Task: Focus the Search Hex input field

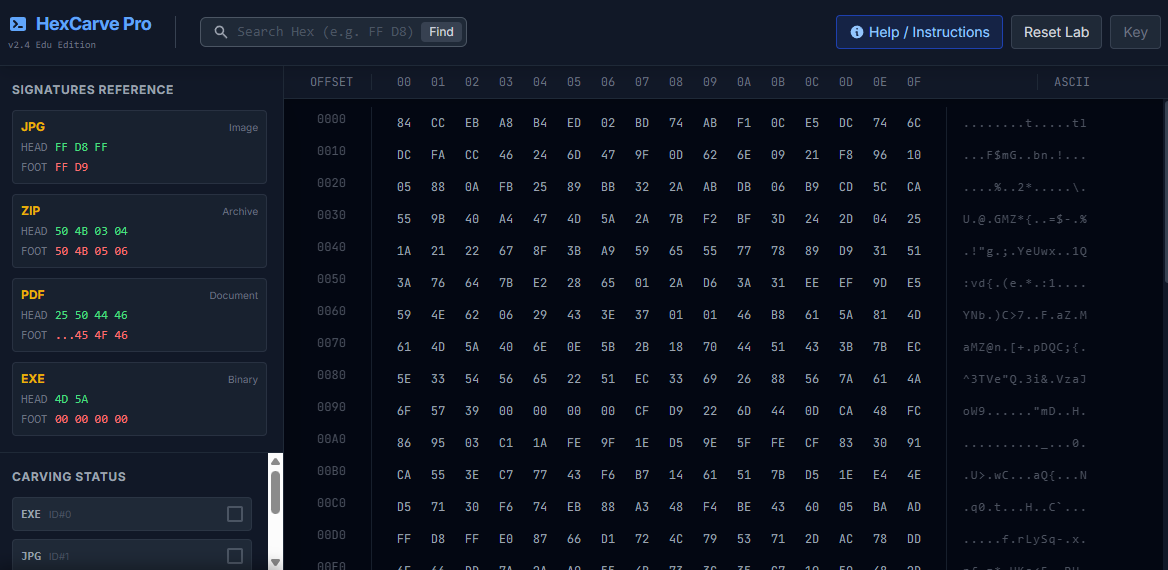Action: [325, 32]
